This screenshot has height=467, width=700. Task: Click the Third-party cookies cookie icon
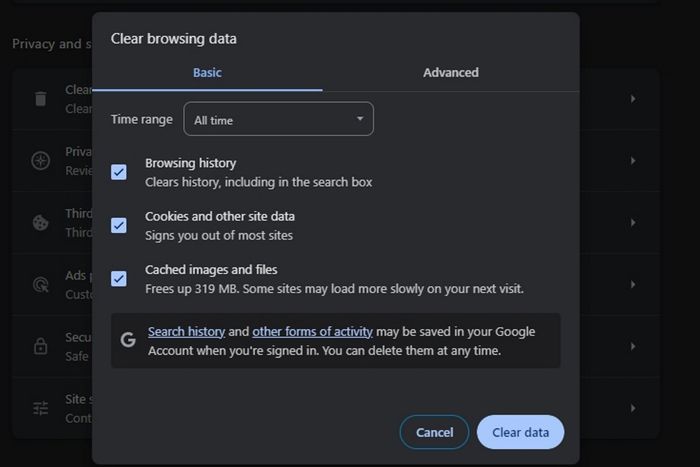41,222
